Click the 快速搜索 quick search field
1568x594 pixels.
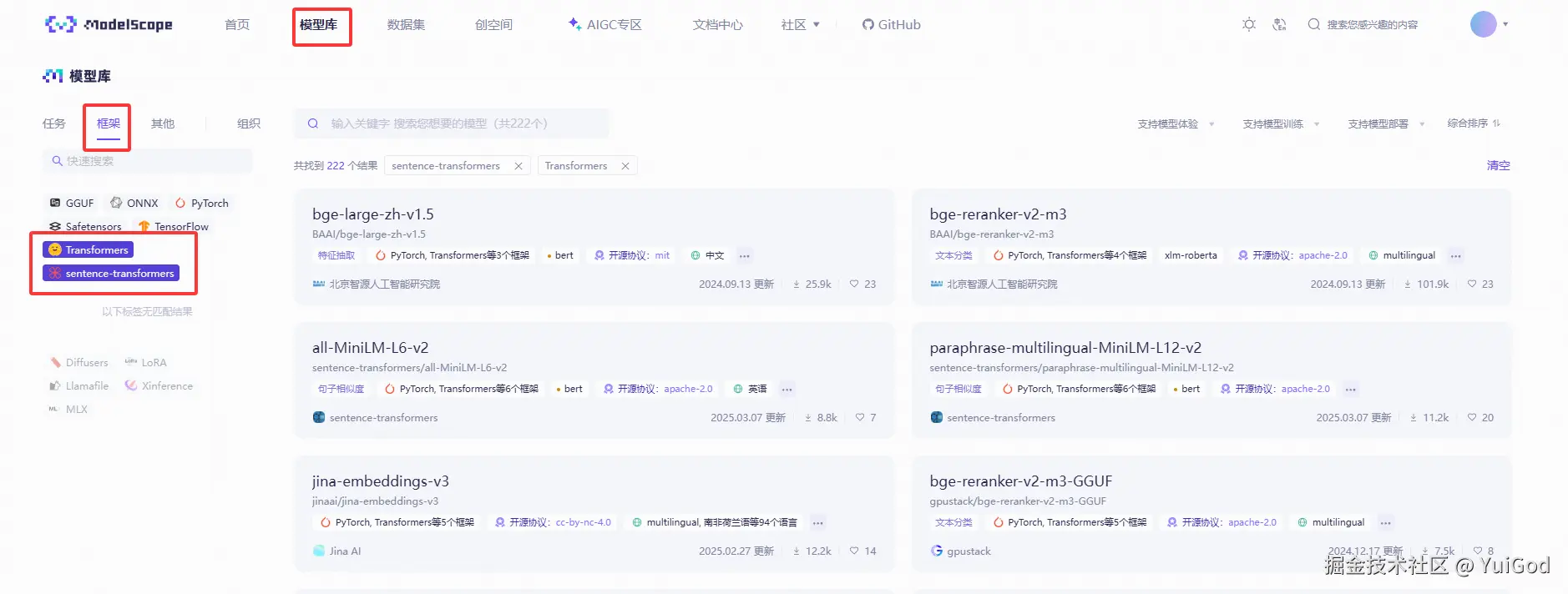147,161
